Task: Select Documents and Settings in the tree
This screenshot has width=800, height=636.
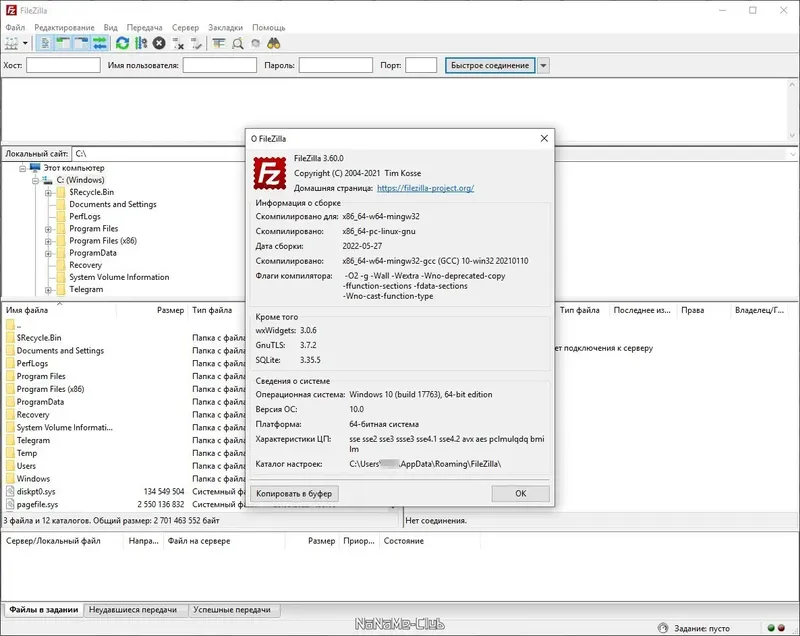Action: coord(113,204)
